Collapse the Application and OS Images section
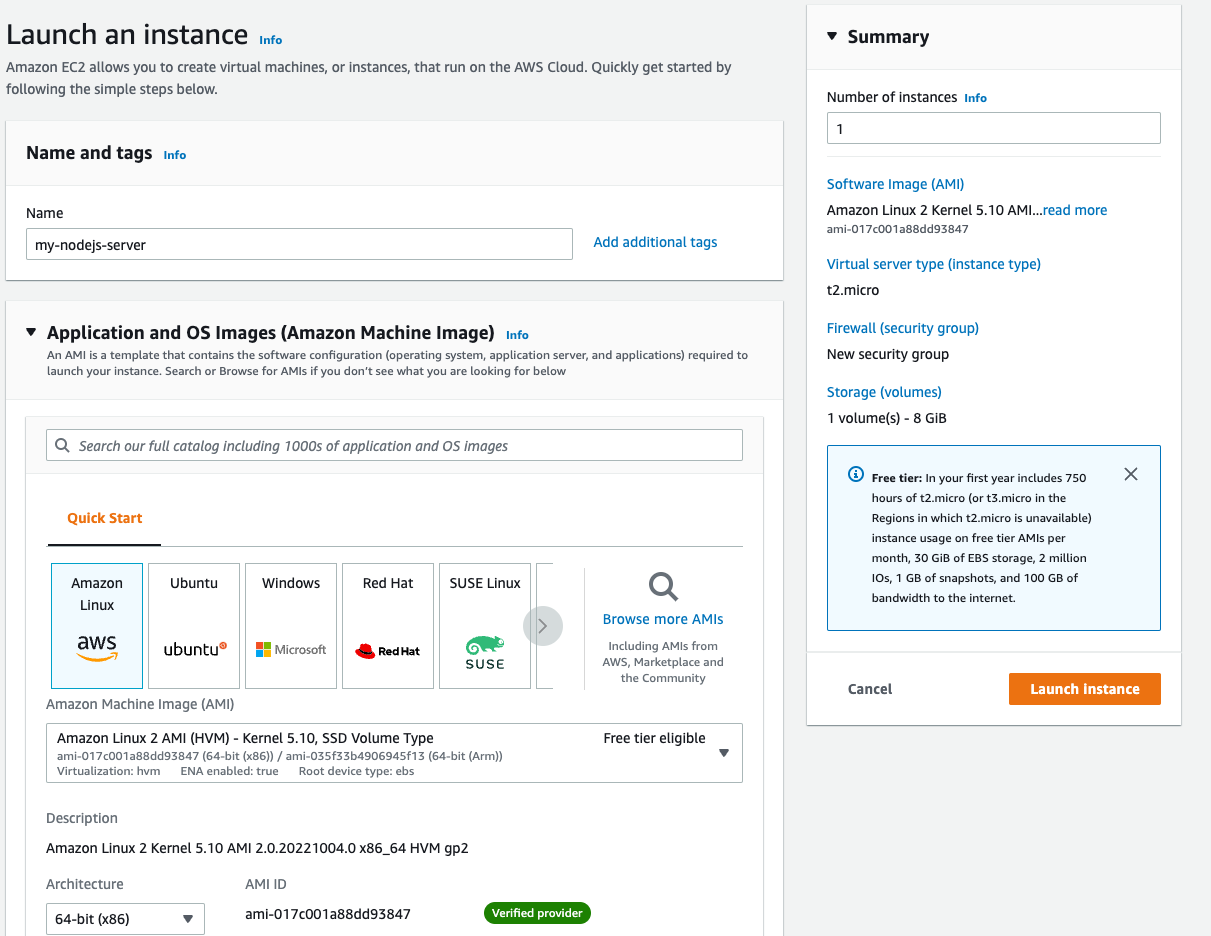The image size is (1211, 936). (x=31, y=332)
